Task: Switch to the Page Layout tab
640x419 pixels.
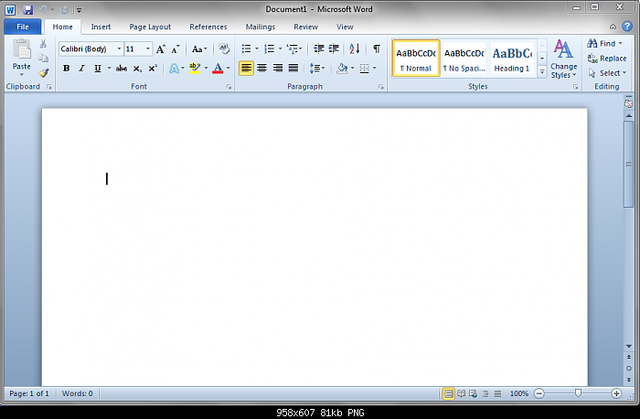Action: pyautogui.click(x=150, y=27)
